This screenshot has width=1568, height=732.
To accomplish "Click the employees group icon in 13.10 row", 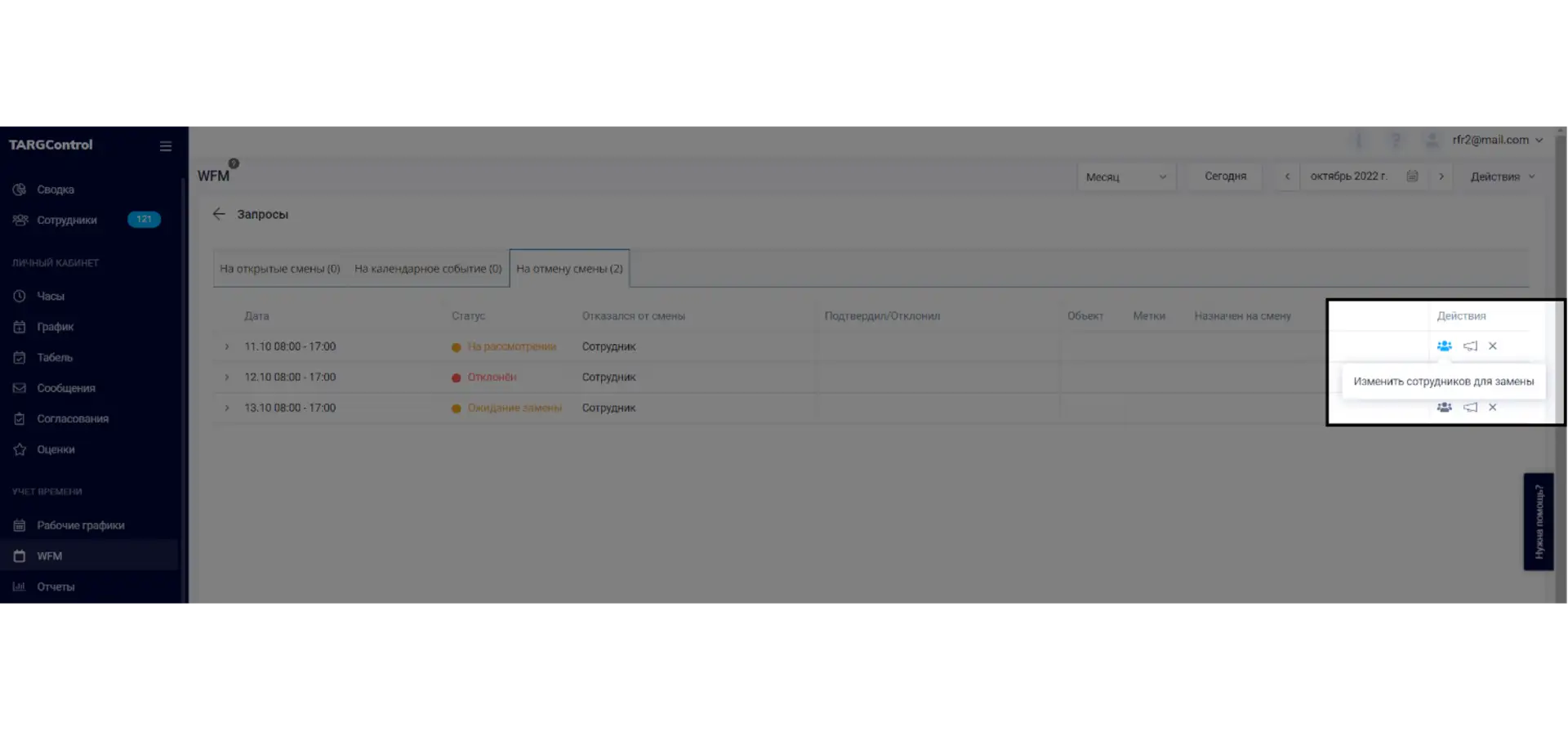I will [1444, 407].
